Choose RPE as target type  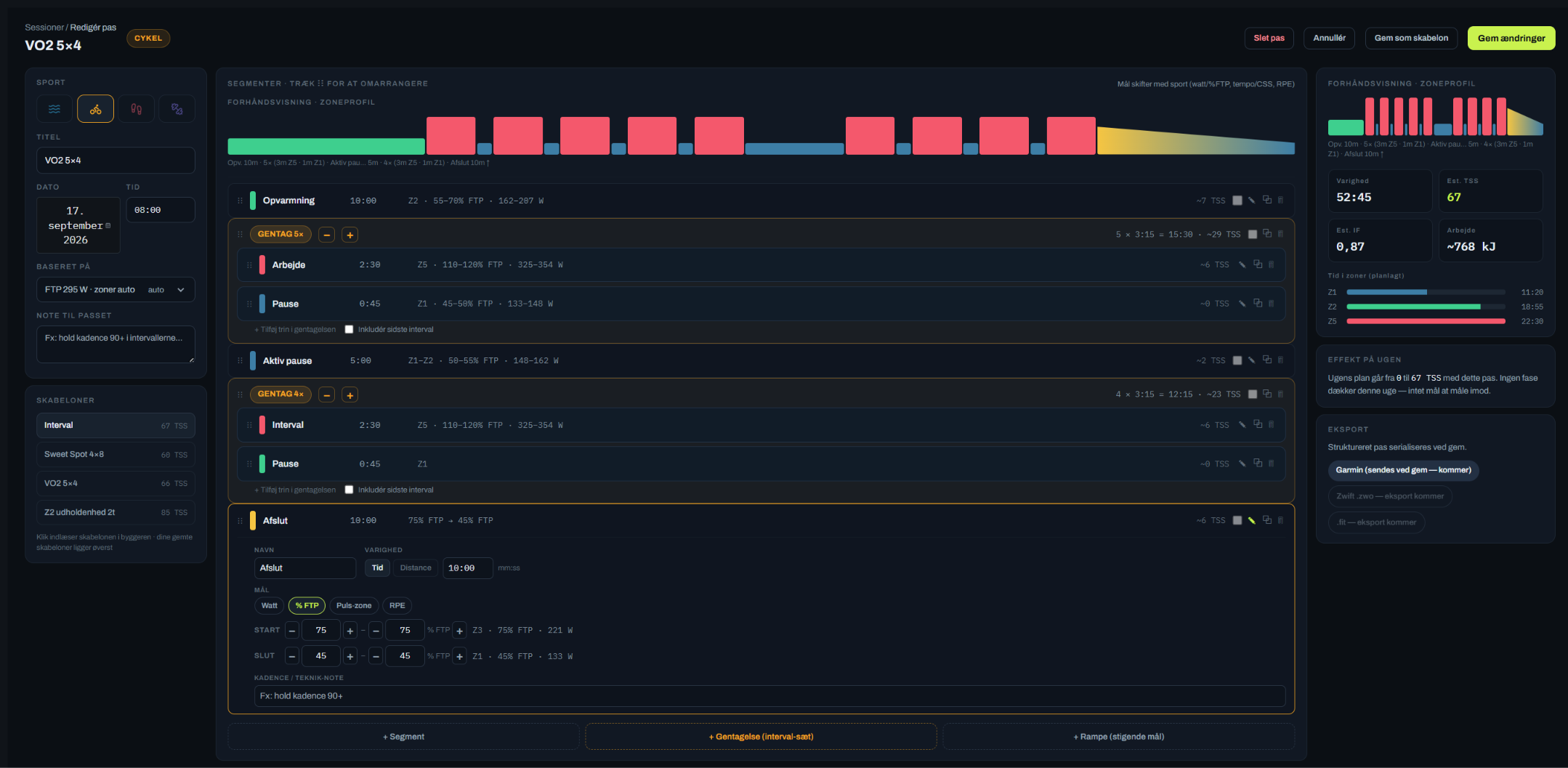click(397, 605)
